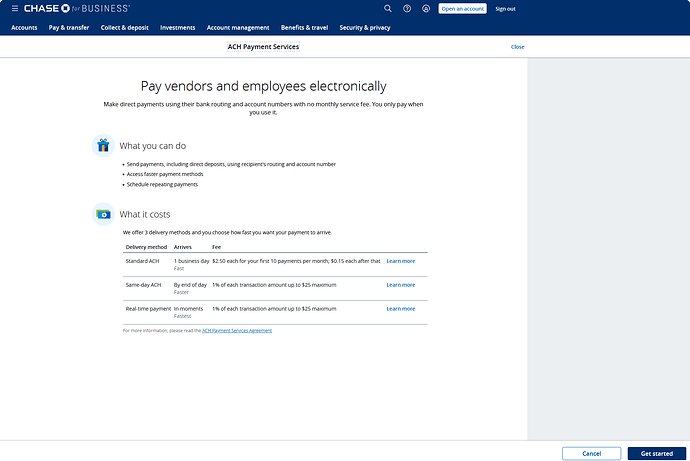Open the hamburger menu icon
This screenshot has height=461, width=690.
pos(14,8)
